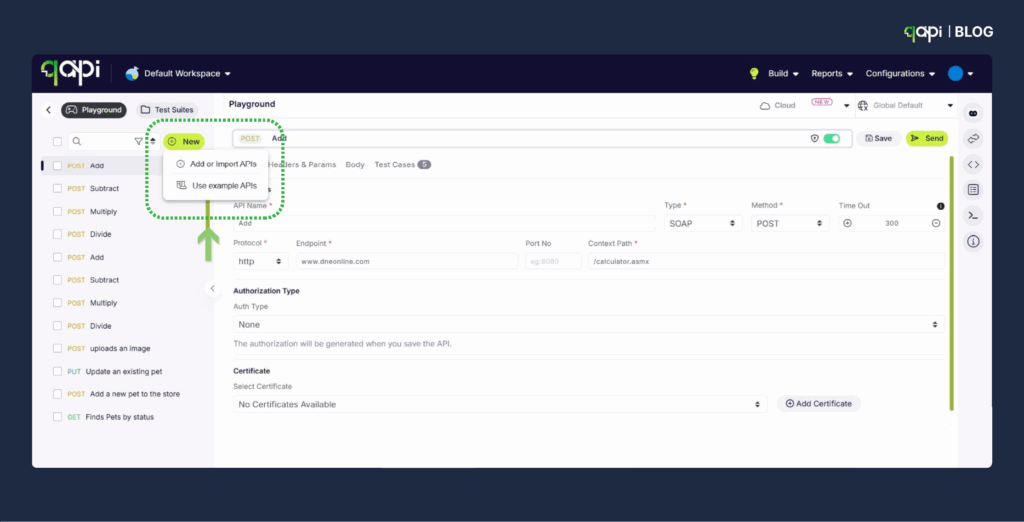Open the Auth Type dropdown showing None
1024x522 pixels.
[x=588, y=324]
